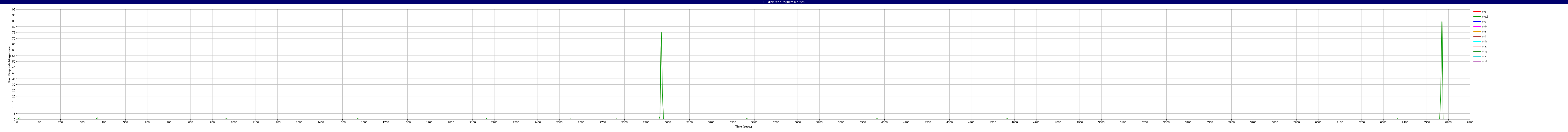Select the sdi legend label
This screenshot has width=1568, height=132.
(x=1484, y=36)
